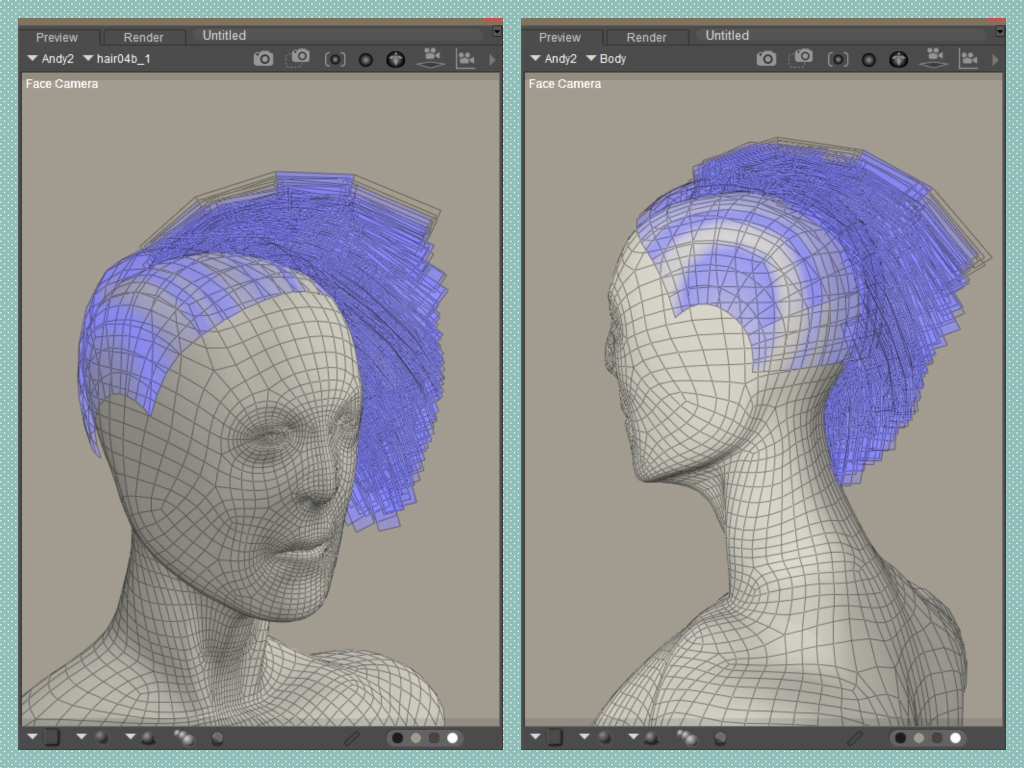This screenshot has height=768, width=1024.
Task: Switch to the Render tab in left window
Action: [143, 37]
